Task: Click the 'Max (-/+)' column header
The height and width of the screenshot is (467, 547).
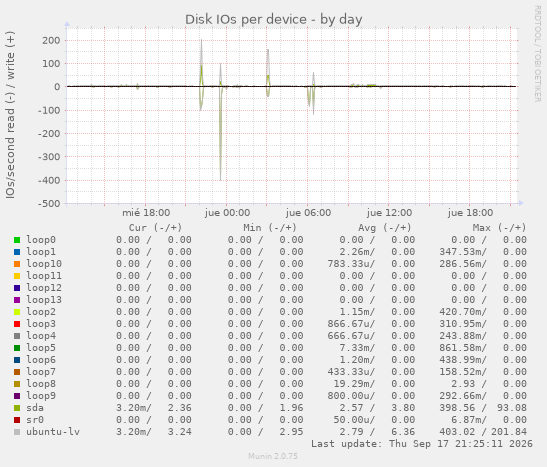Action: [x=499, y=228]
